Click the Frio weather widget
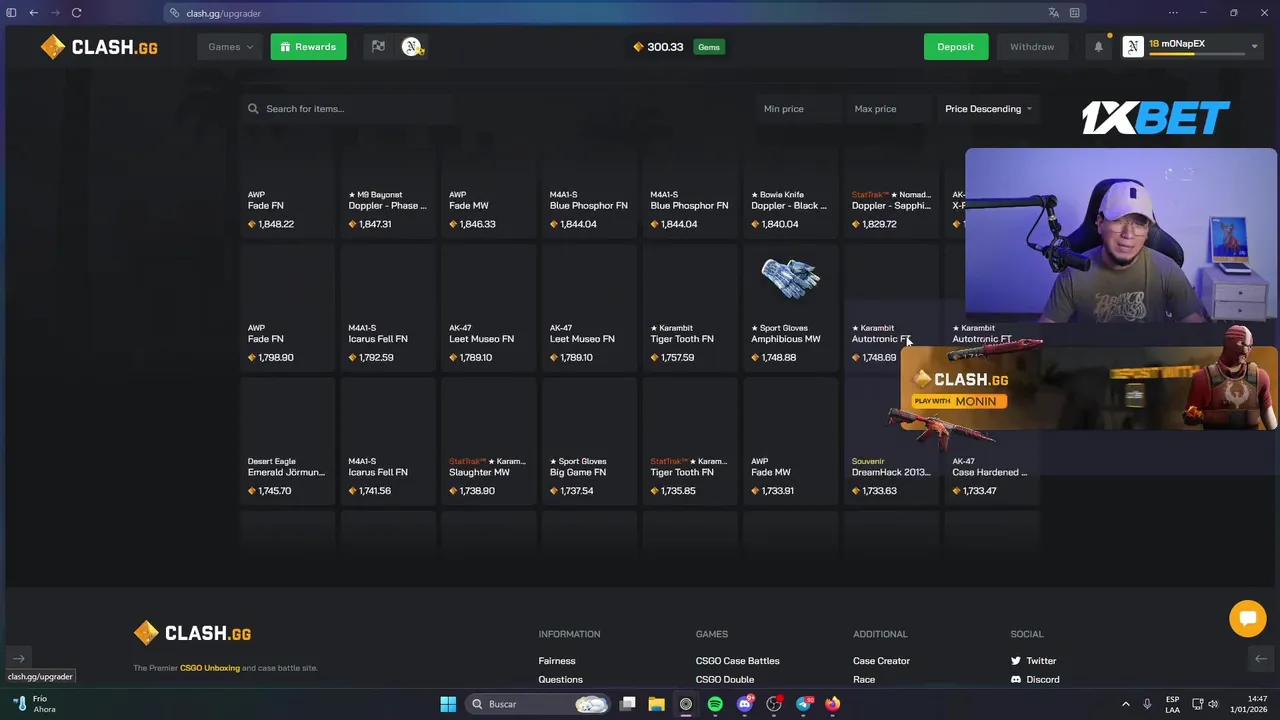This screenshot has height=720, width=1280. point(34,704)
